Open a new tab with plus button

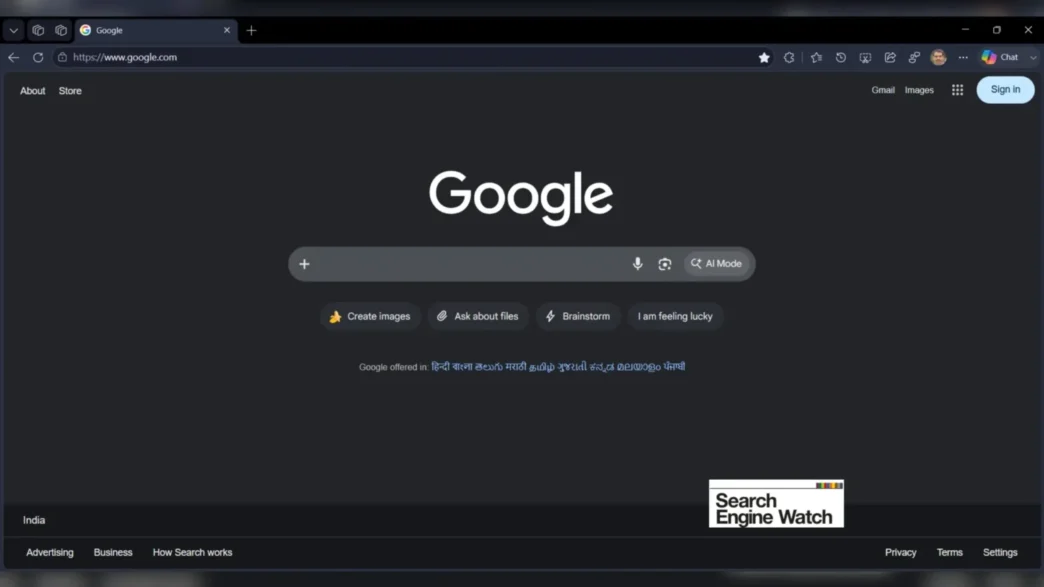pyautogui.click(x=251, y=31)
